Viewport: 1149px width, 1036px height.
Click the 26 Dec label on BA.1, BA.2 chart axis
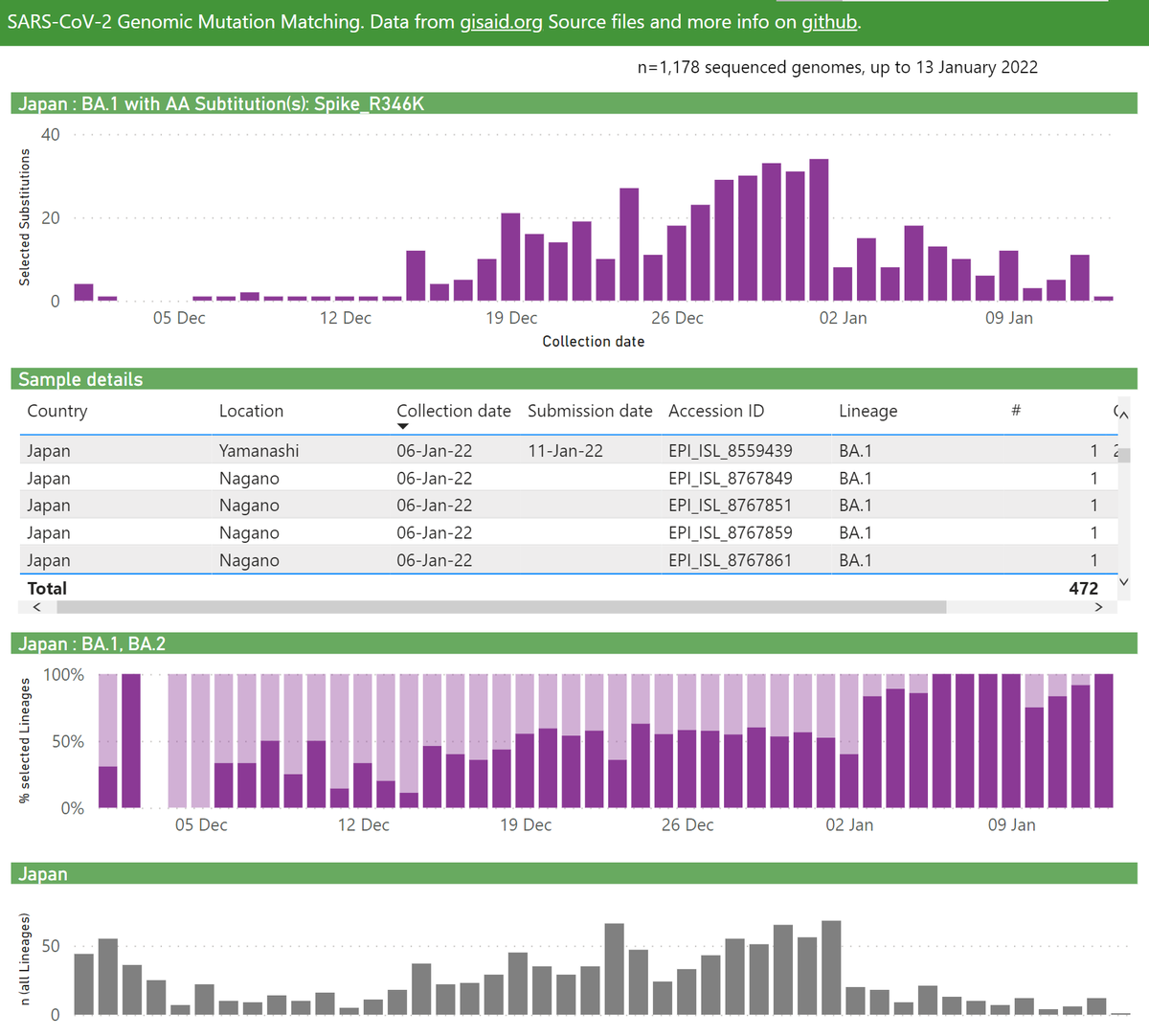click(687, 824)
